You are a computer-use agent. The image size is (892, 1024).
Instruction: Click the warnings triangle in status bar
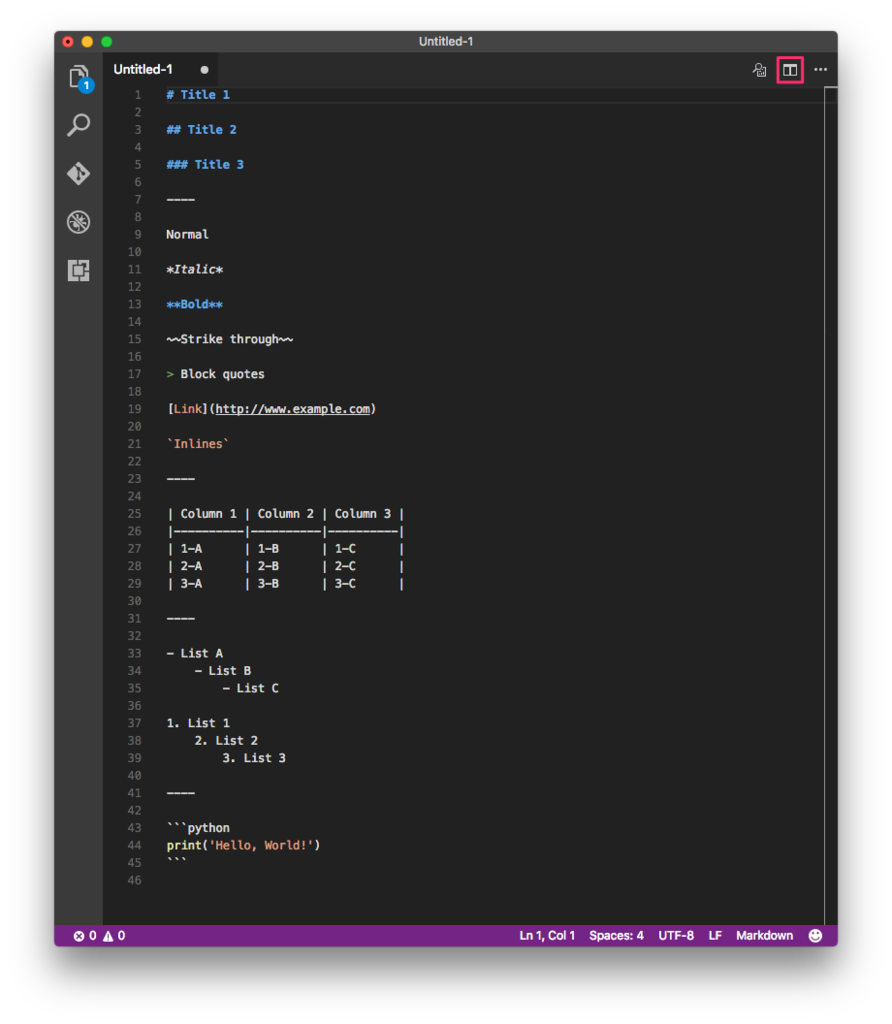108,936
